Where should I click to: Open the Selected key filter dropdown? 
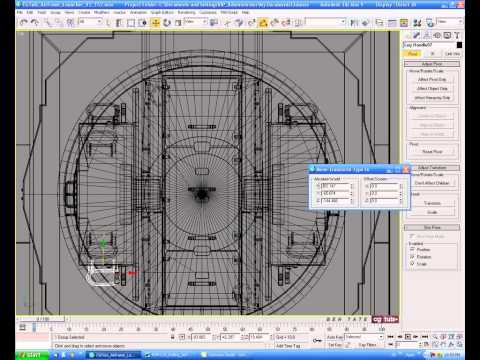tap(364, 337)
